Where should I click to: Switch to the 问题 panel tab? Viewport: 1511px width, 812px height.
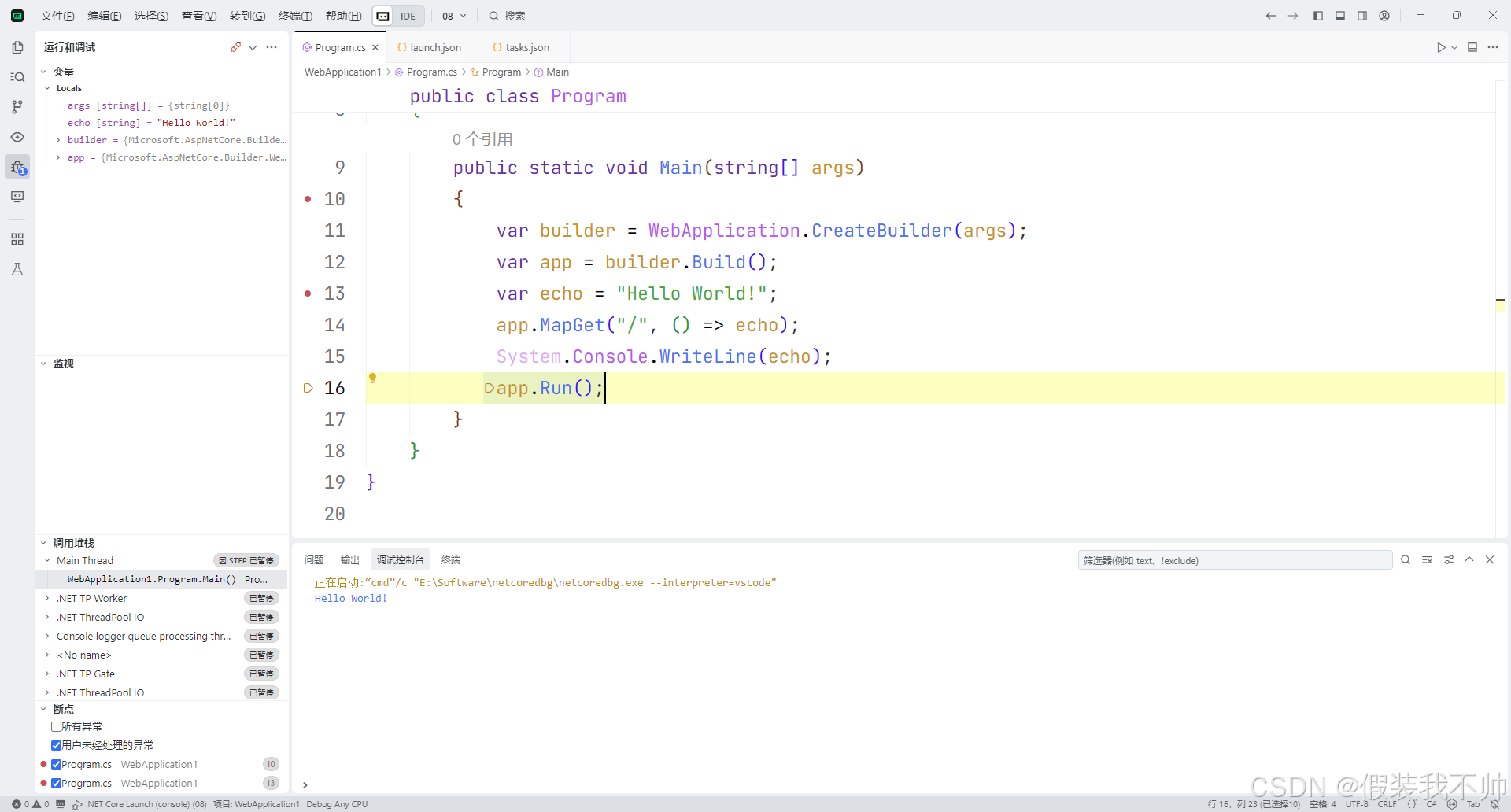pos(314,560)
